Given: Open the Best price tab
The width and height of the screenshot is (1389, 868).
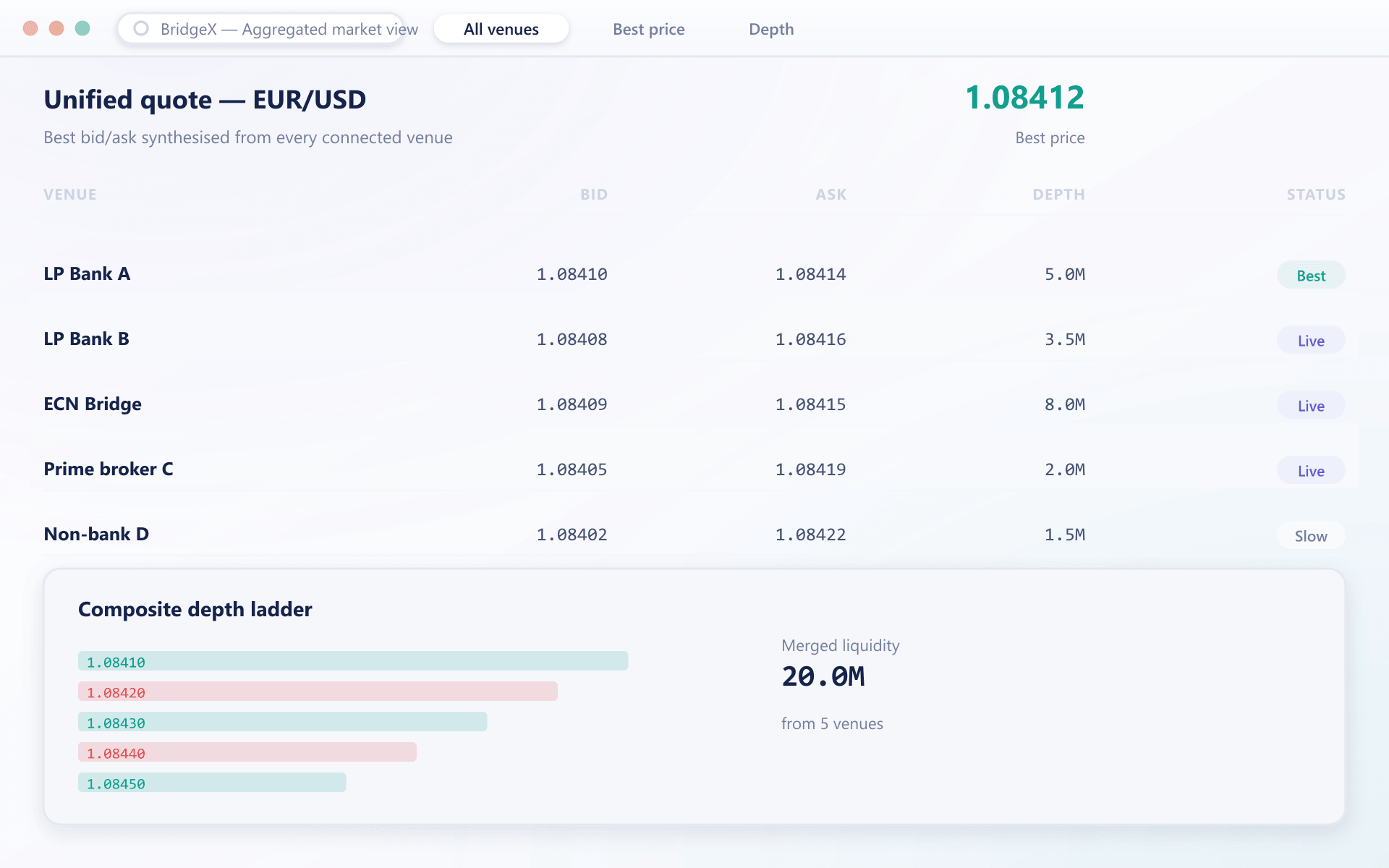Looking at the screenshot, I should (649, 29).
